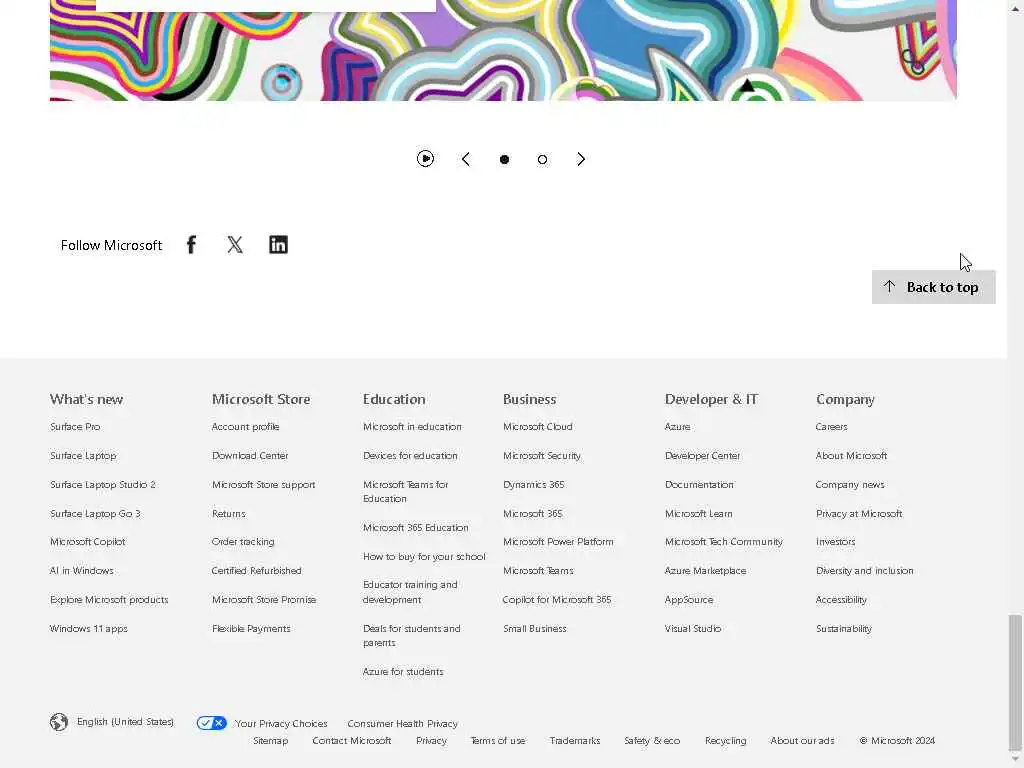Open Contact Microsoft link
The image size is (1024, 768).
pos(351,741)
